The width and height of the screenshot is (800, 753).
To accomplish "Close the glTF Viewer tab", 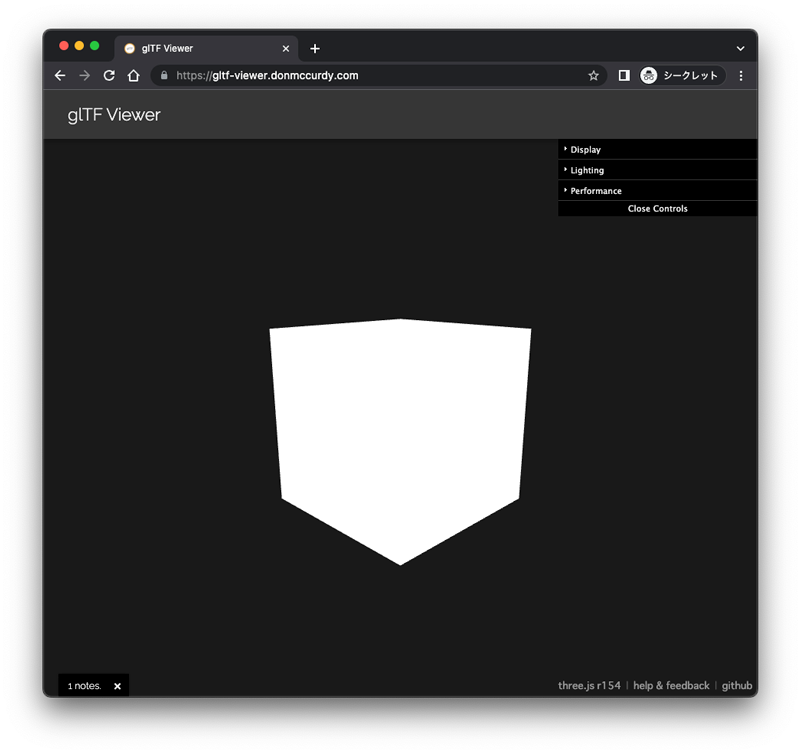I will pos(286,48).
